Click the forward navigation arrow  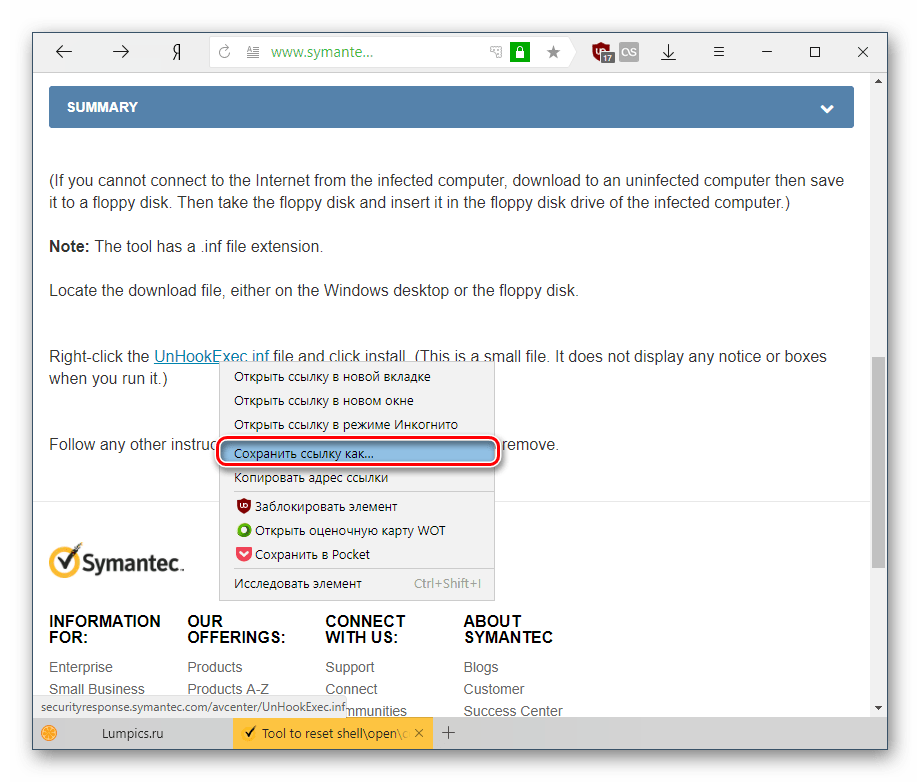[121, 52]
